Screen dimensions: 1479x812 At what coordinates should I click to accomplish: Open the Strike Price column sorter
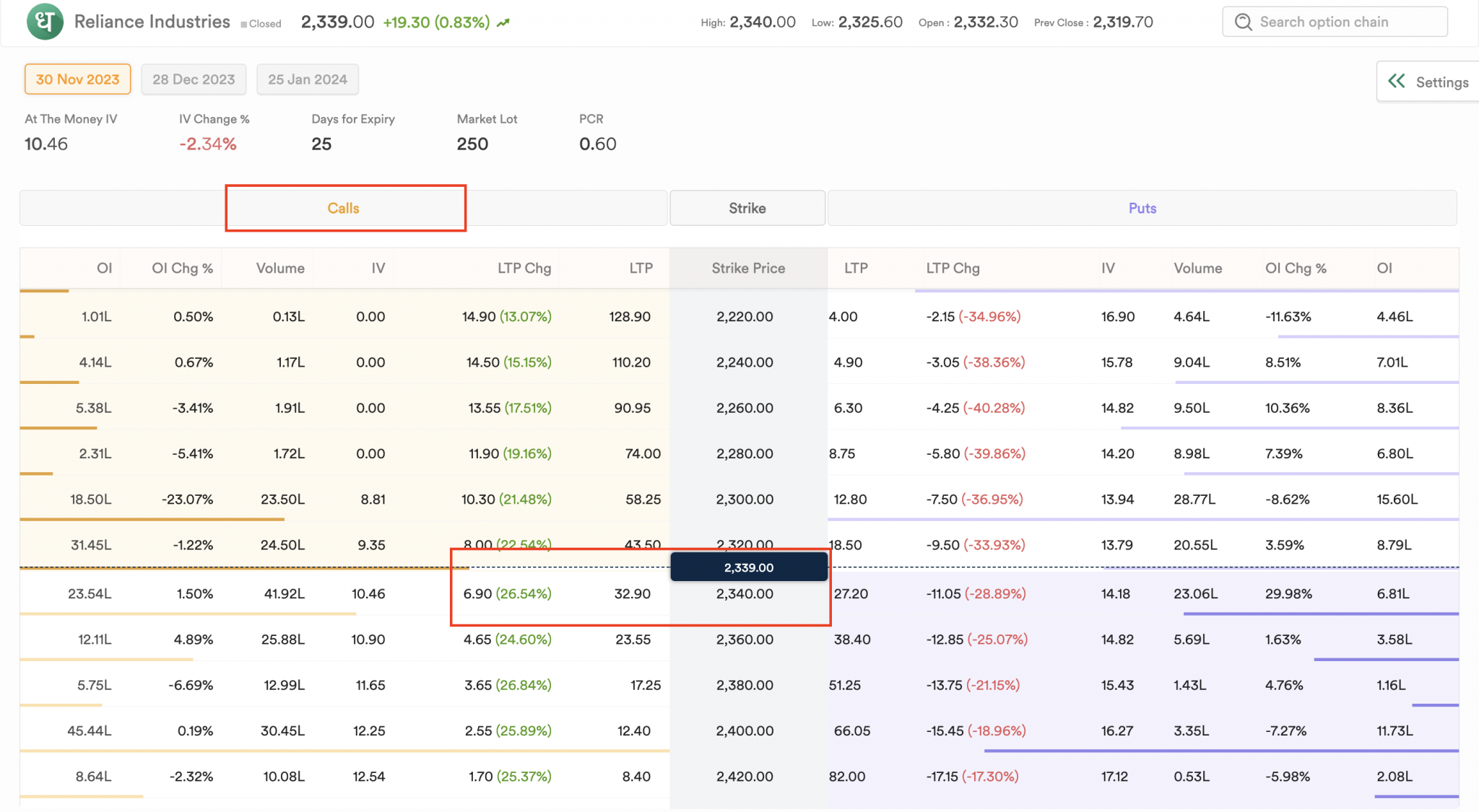[747, 268]
